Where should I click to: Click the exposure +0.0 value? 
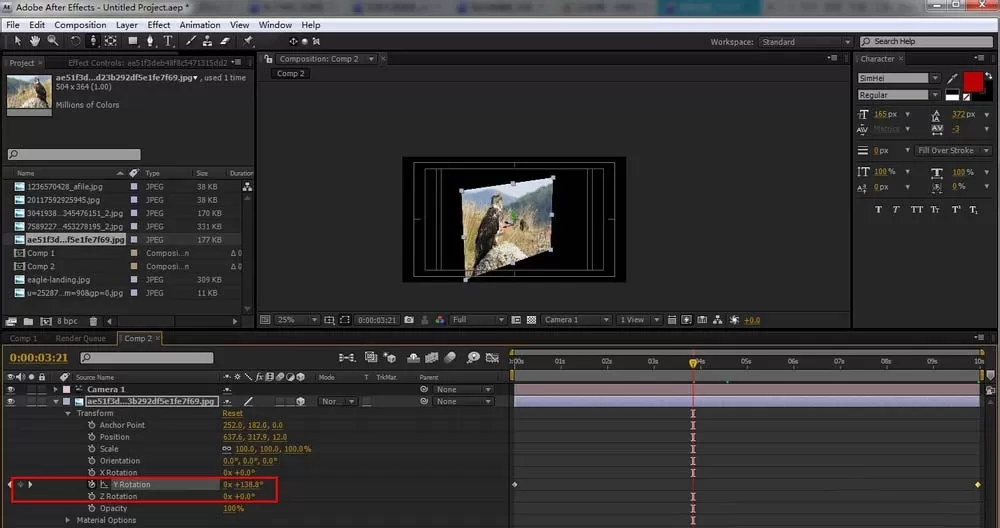coord(752,320)
